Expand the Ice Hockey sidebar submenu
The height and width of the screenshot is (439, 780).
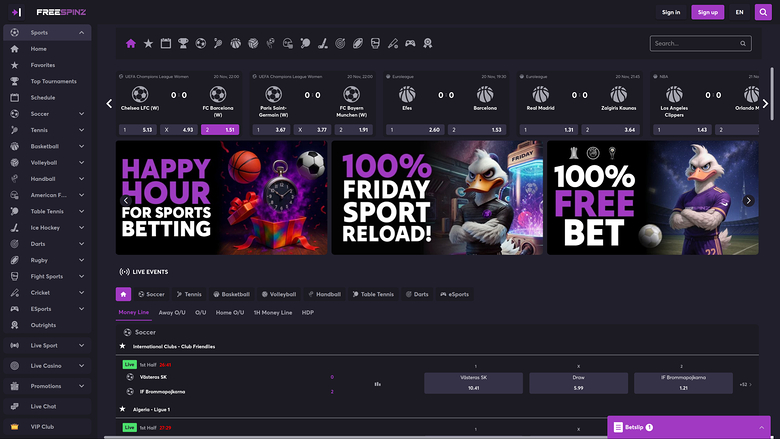(82, 228)
